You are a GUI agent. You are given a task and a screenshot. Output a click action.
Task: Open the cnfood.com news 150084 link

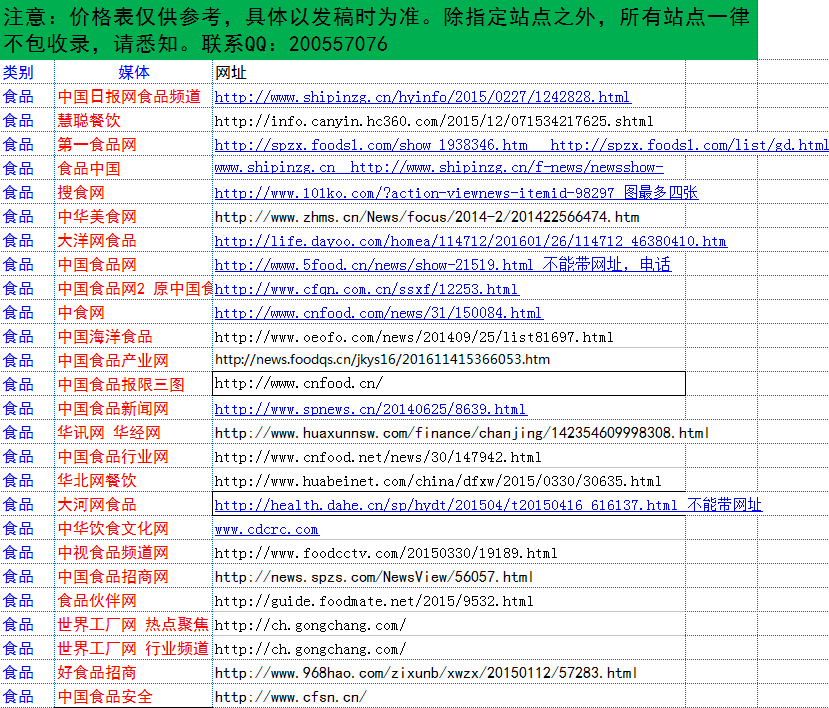pyautogui.click(x=379, y=313)
